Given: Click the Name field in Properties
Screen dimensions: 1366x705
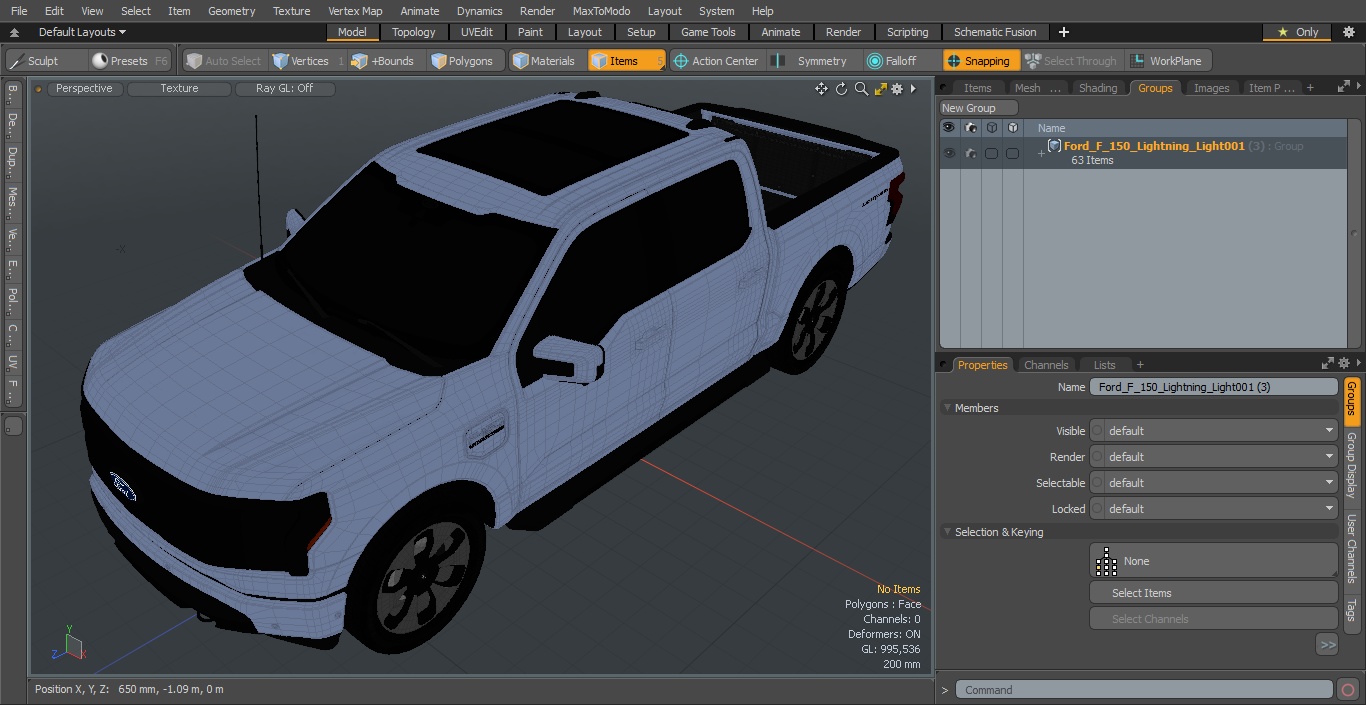Looking at the screenshot, I should [1213, 387].
